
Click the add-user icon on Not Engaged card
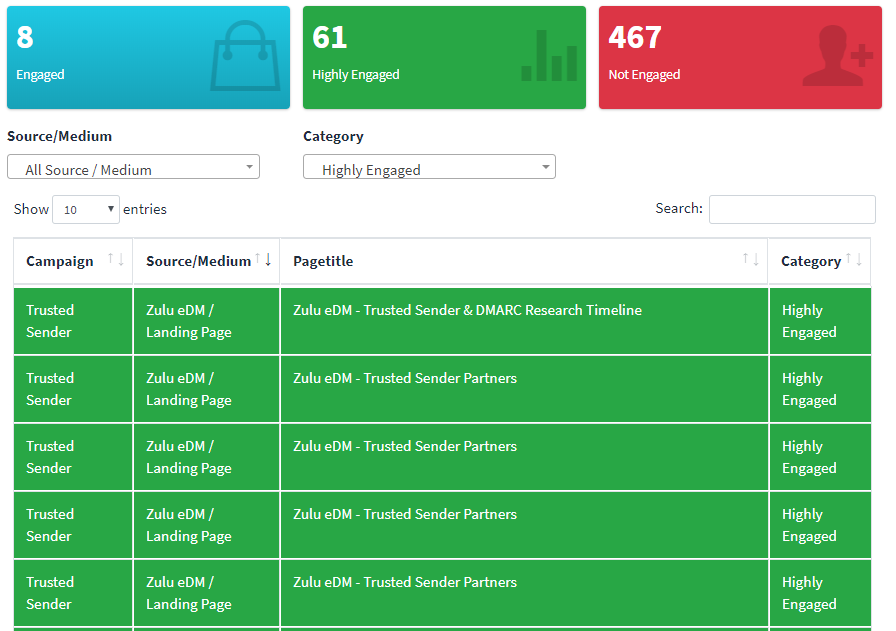pos(838,55)
